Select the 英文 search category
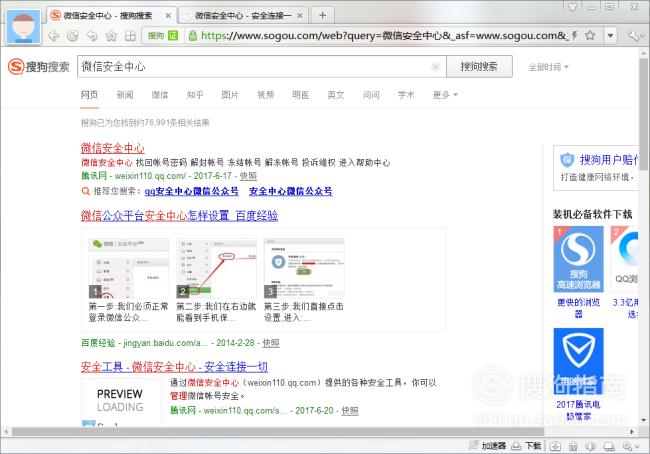The image size is (650, 454). pyautogui.click(x=336, y=95)
